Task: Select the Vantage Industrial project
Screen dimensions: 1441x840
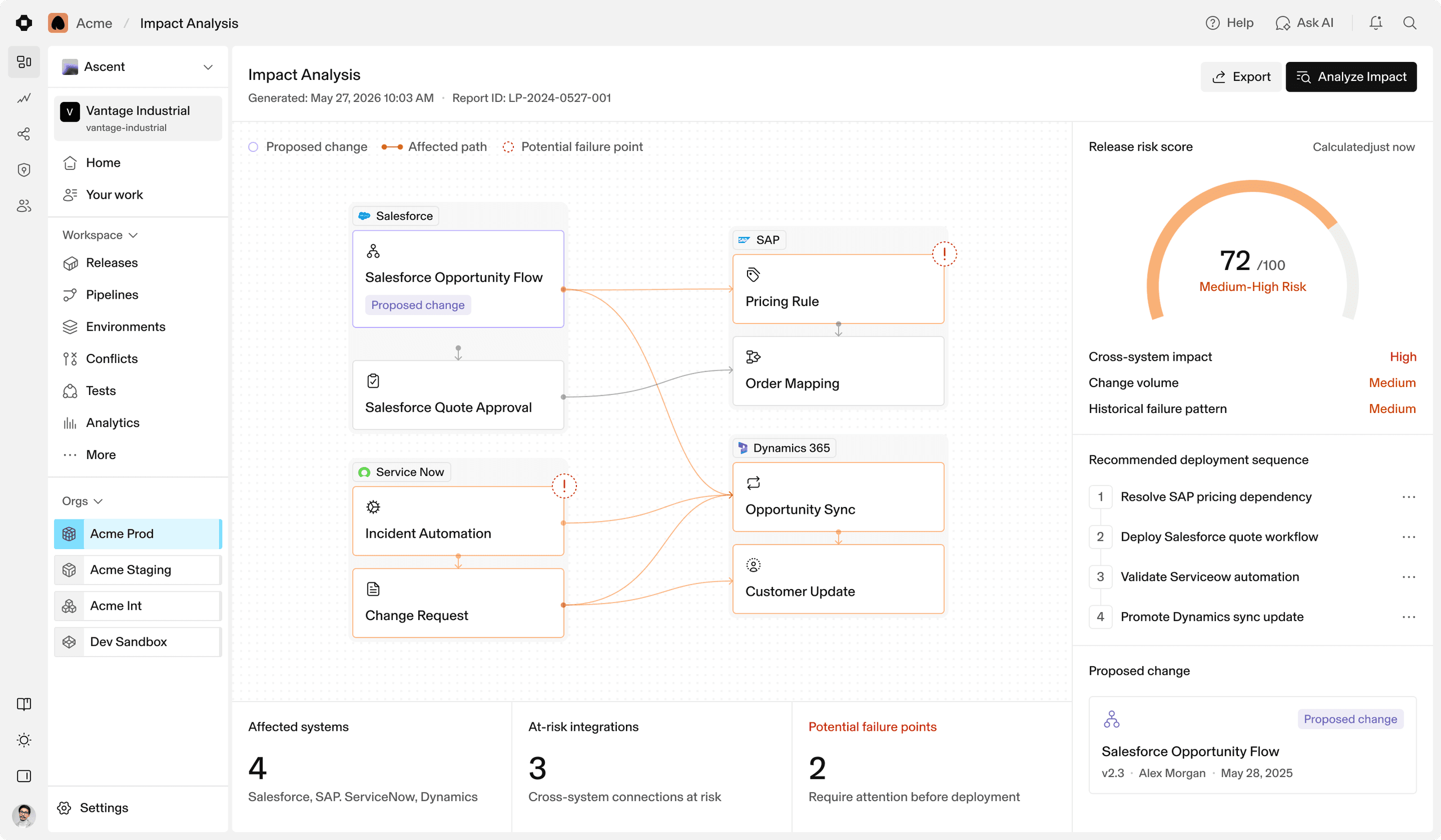Action: click(138, 118)
